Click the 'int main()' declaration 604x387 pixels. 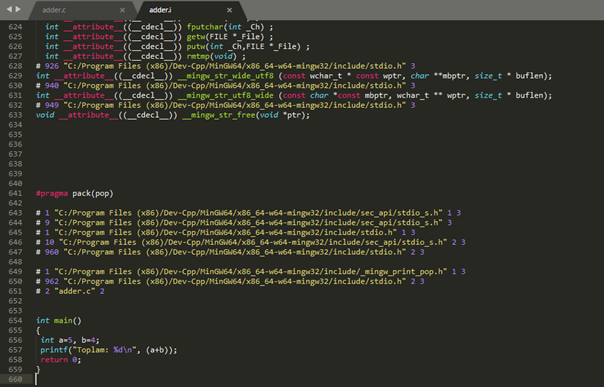[59, 320]
